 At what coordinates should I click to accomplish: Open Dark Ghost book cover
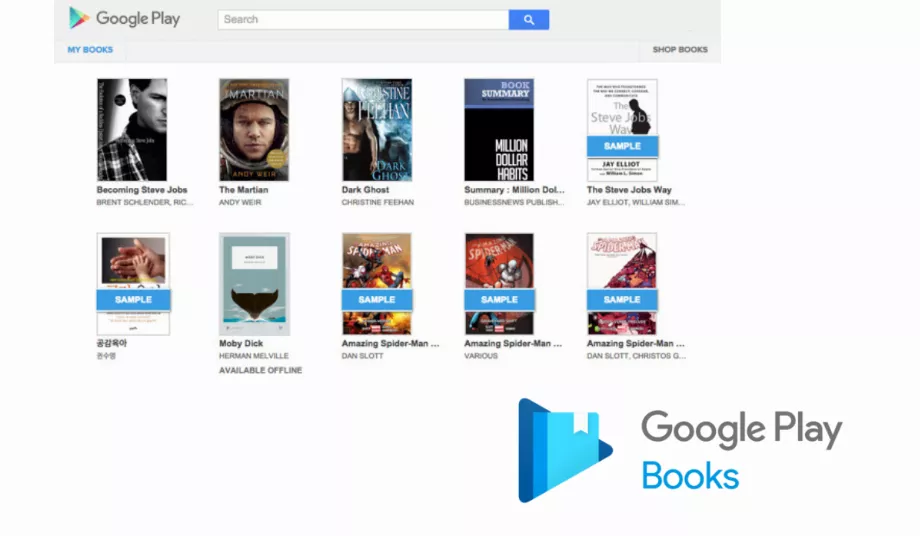click(377, 130)
